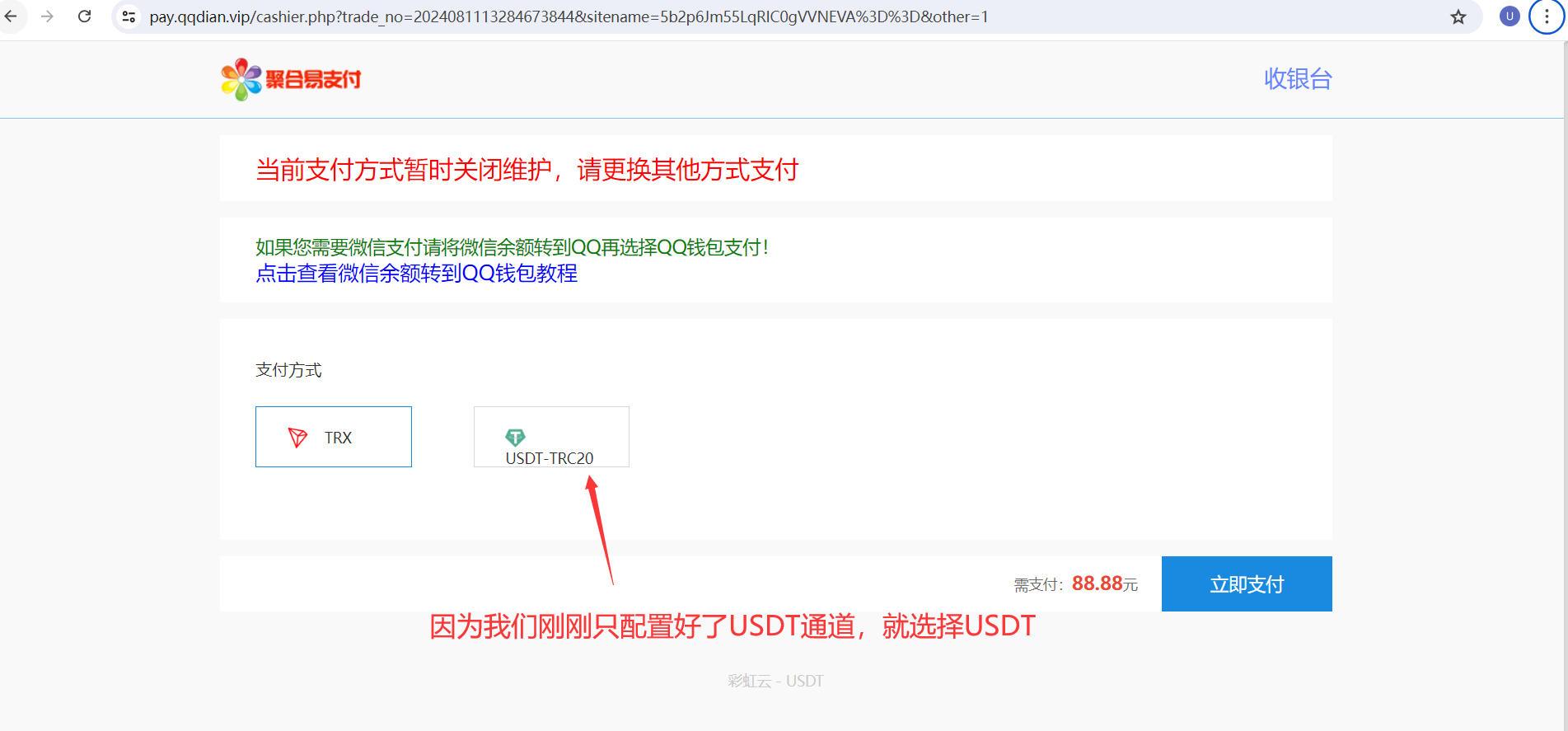
Task: Select USDT-TRC20 payment method
Action: tap(551, 437)
